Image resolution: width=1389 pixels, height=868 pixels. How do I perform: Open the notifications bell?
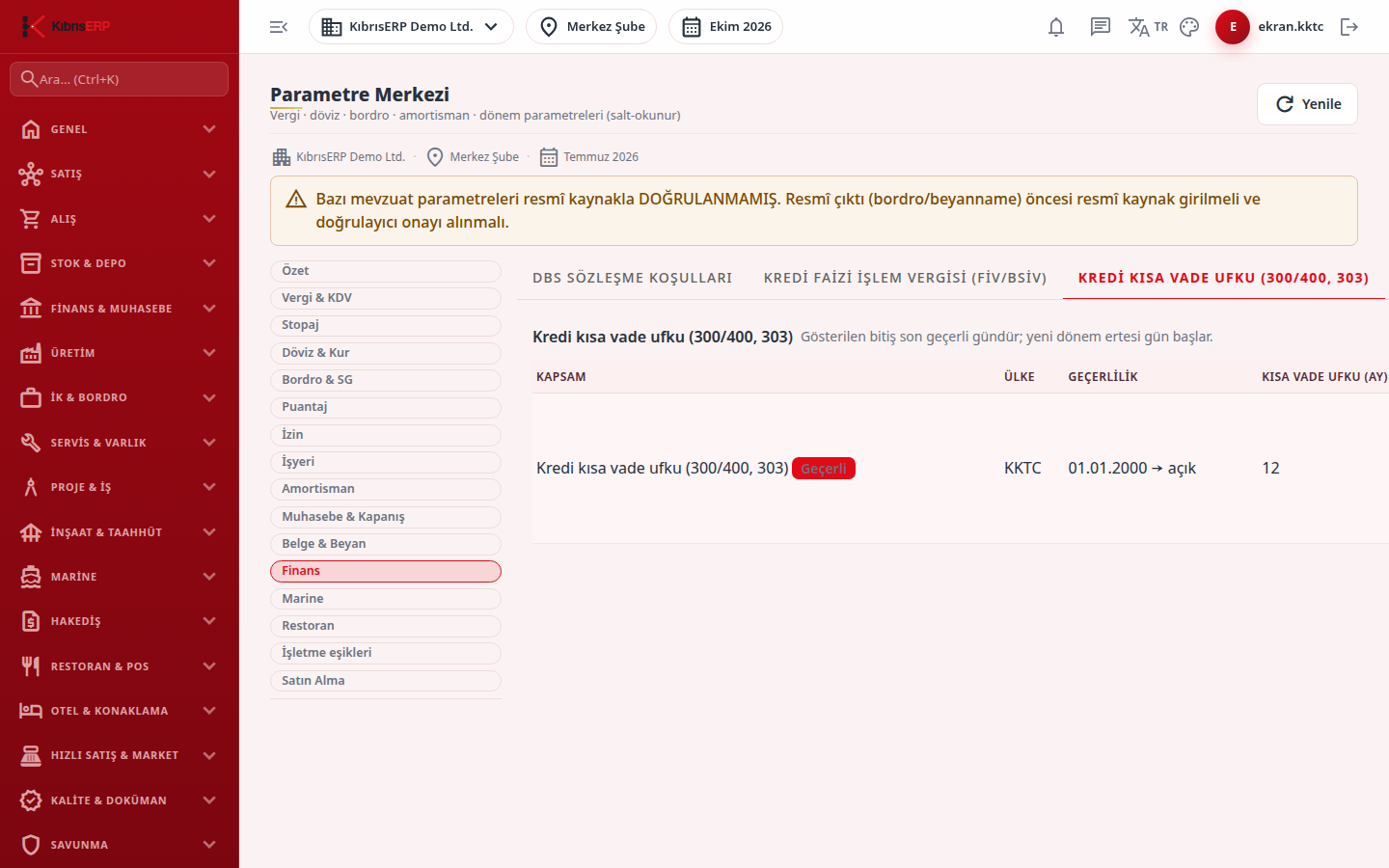pyautogui.click(x=1056, y=27)
